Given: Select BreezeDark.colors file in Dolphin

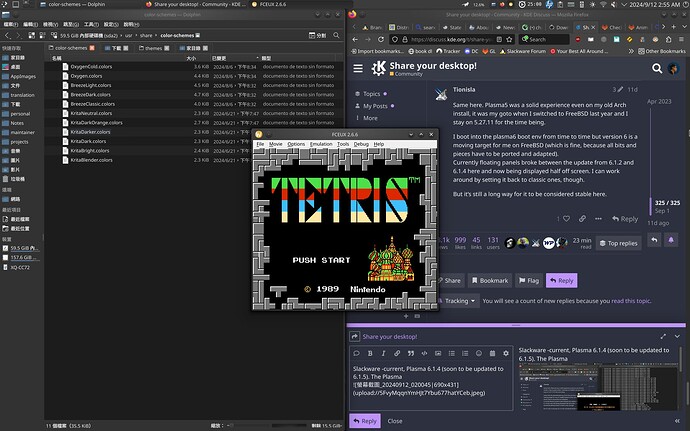Looking at the screenshot, I should pos(91,95).
